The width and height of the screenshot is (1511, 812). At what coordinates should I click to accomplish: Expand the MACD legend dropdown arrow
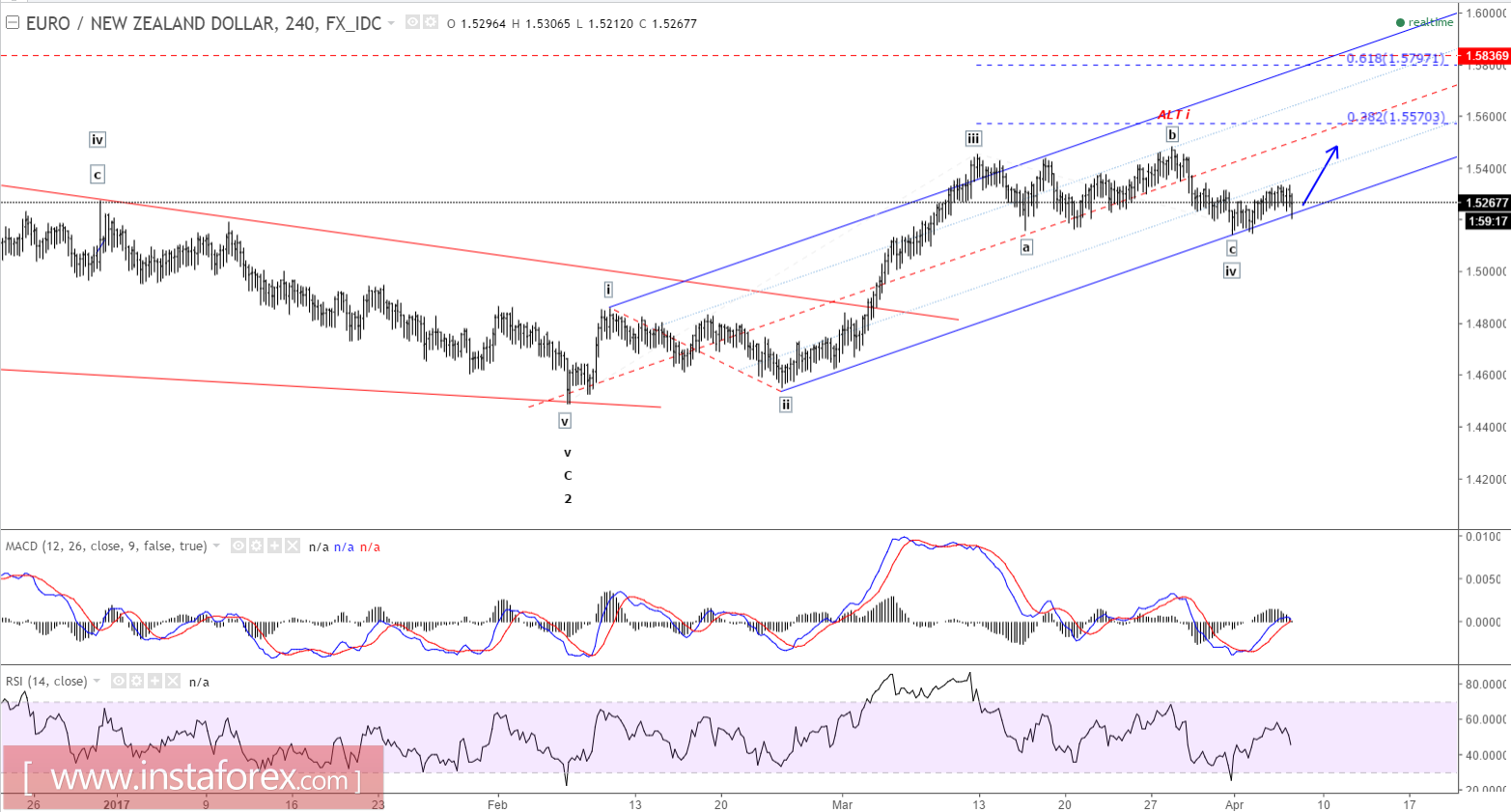pos(216,546)
